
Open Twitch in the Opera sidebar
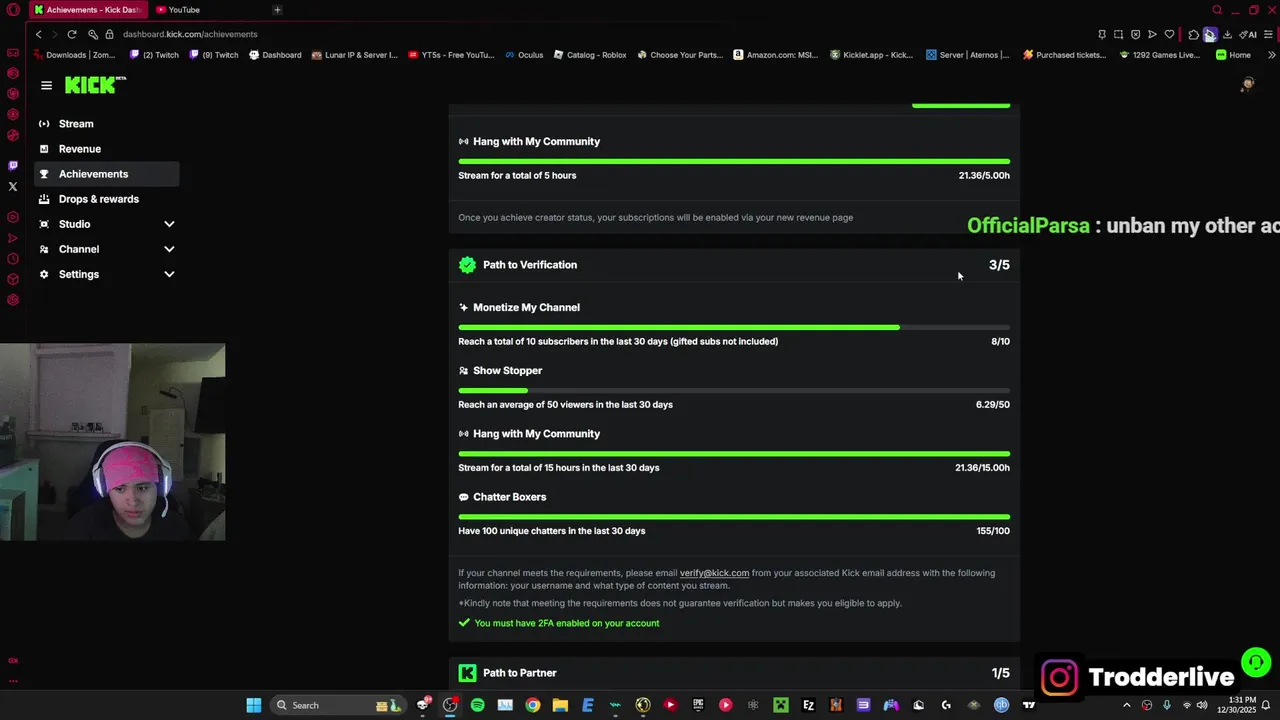pos(13,166)
